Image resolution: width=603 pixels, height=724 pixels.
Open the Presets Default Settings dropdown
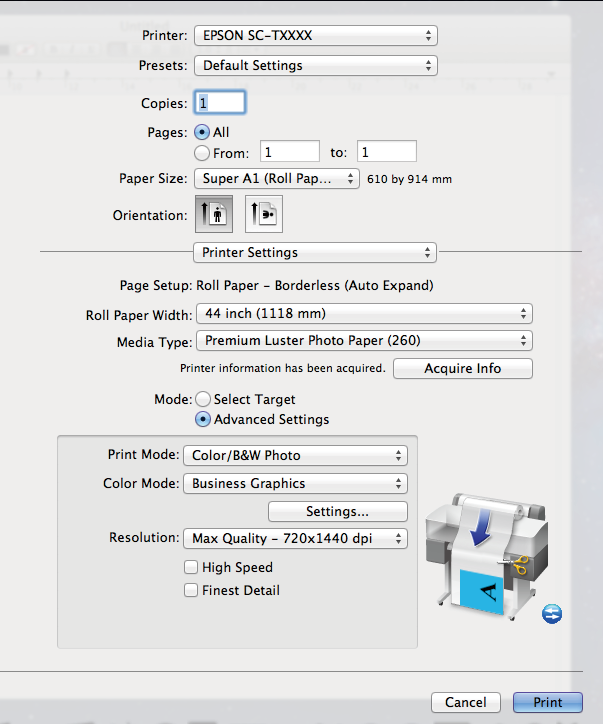(x=316, y=65)
